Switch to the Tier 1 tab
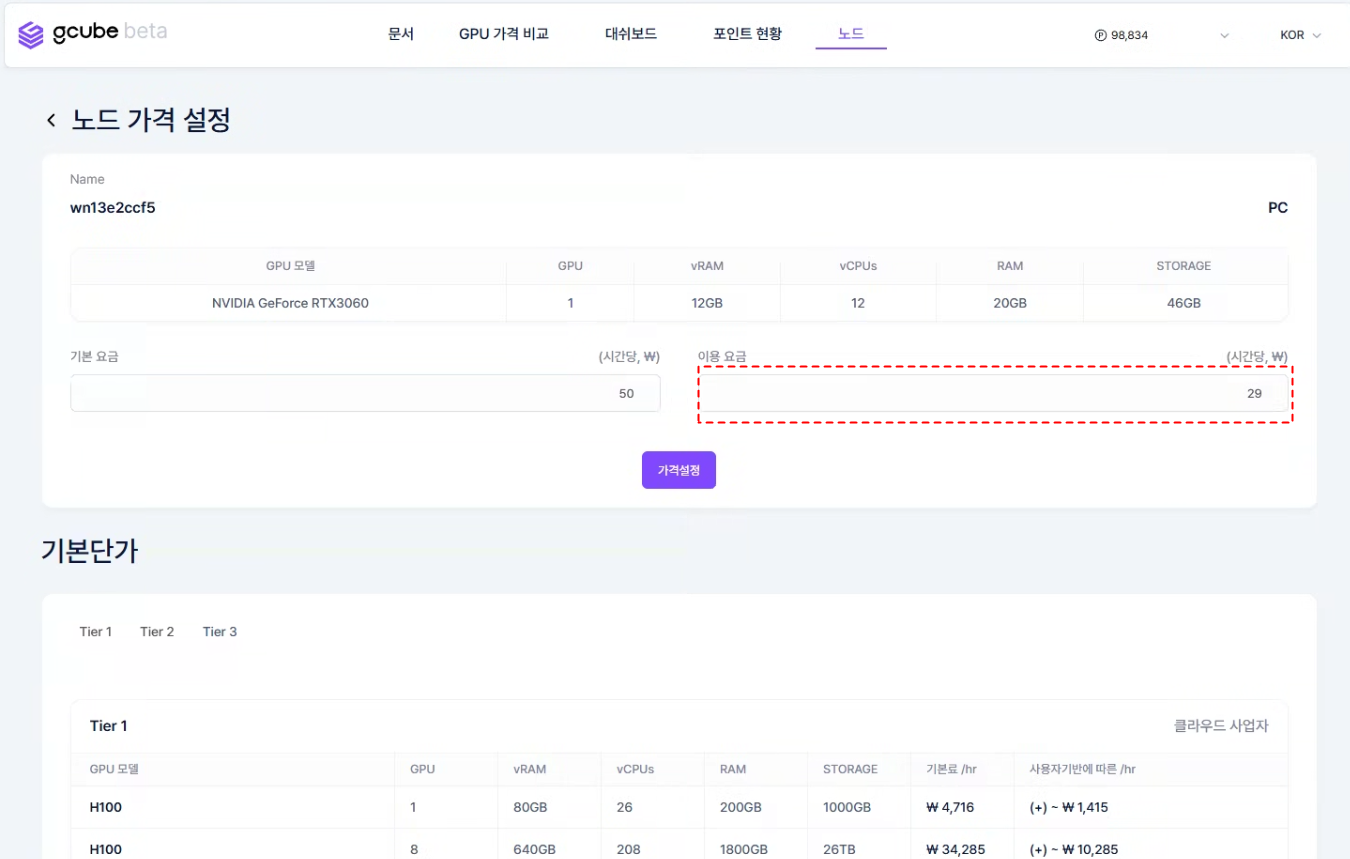The height and width of the screenshot is (859, 1350). [x=96, y=632]
